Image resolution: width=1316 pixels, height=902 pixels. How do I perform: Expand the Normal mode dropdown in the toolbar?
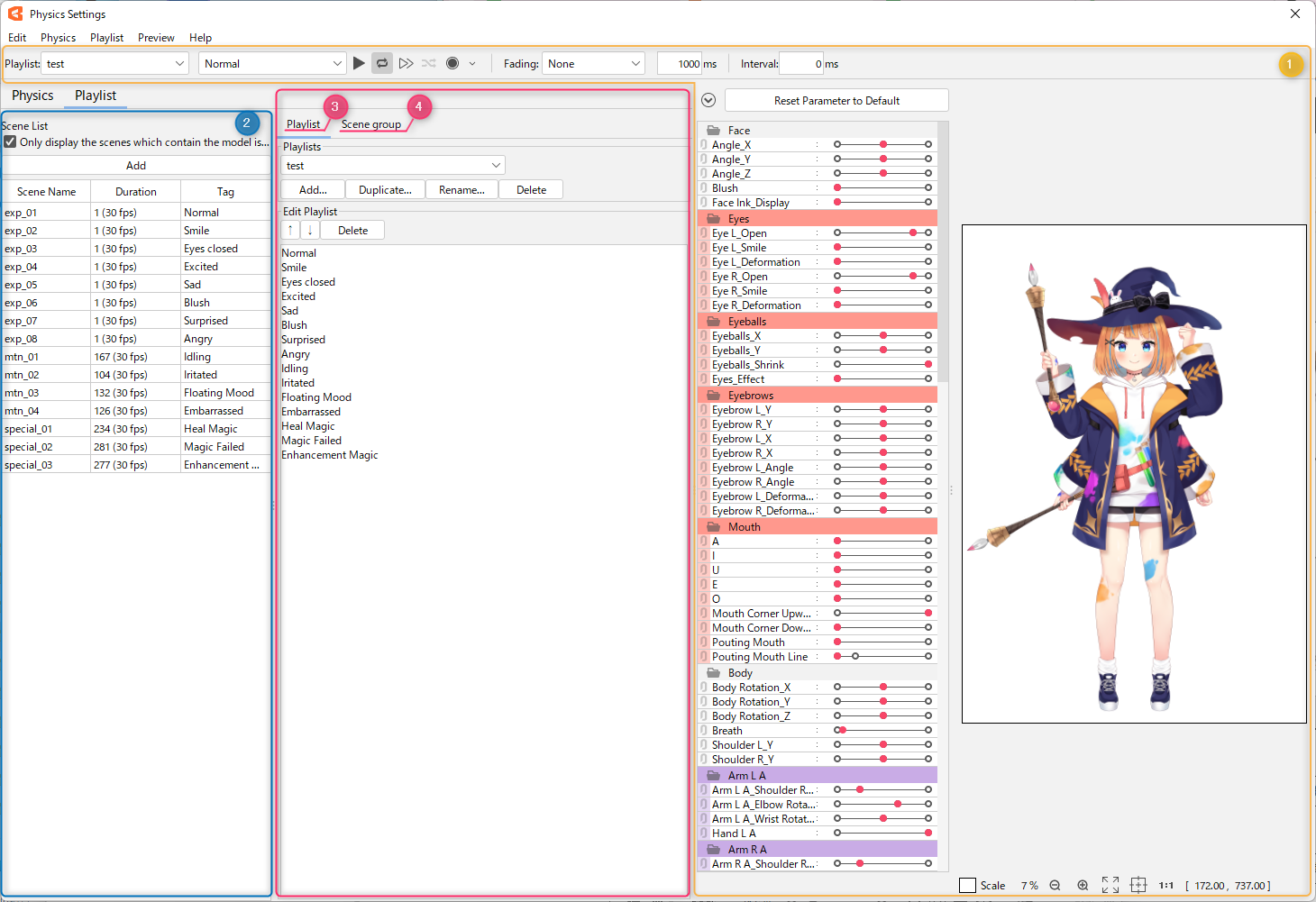point(272,63)
